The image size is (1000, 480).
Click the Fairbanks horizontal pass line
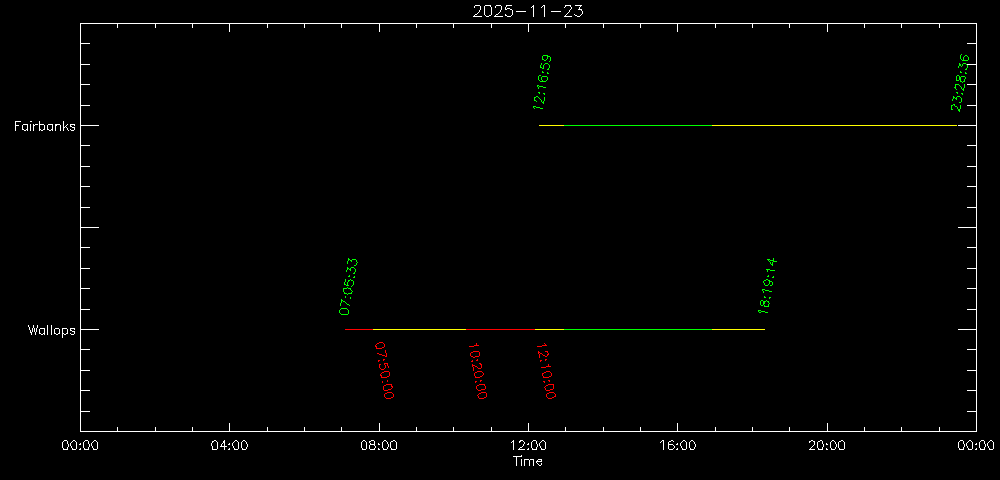[750, 125]
